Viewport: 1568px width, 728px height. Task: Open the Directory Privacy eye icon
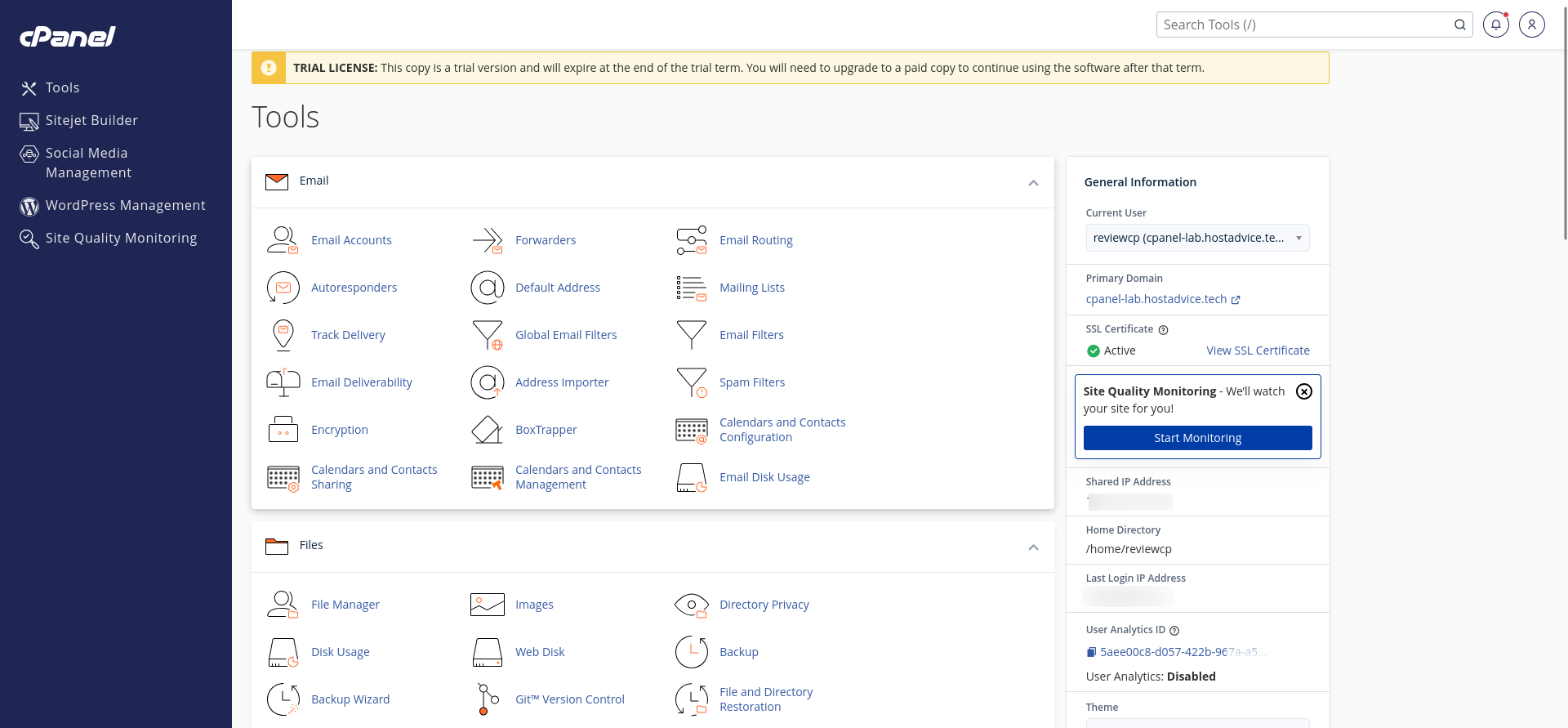(x=691, y=605)
